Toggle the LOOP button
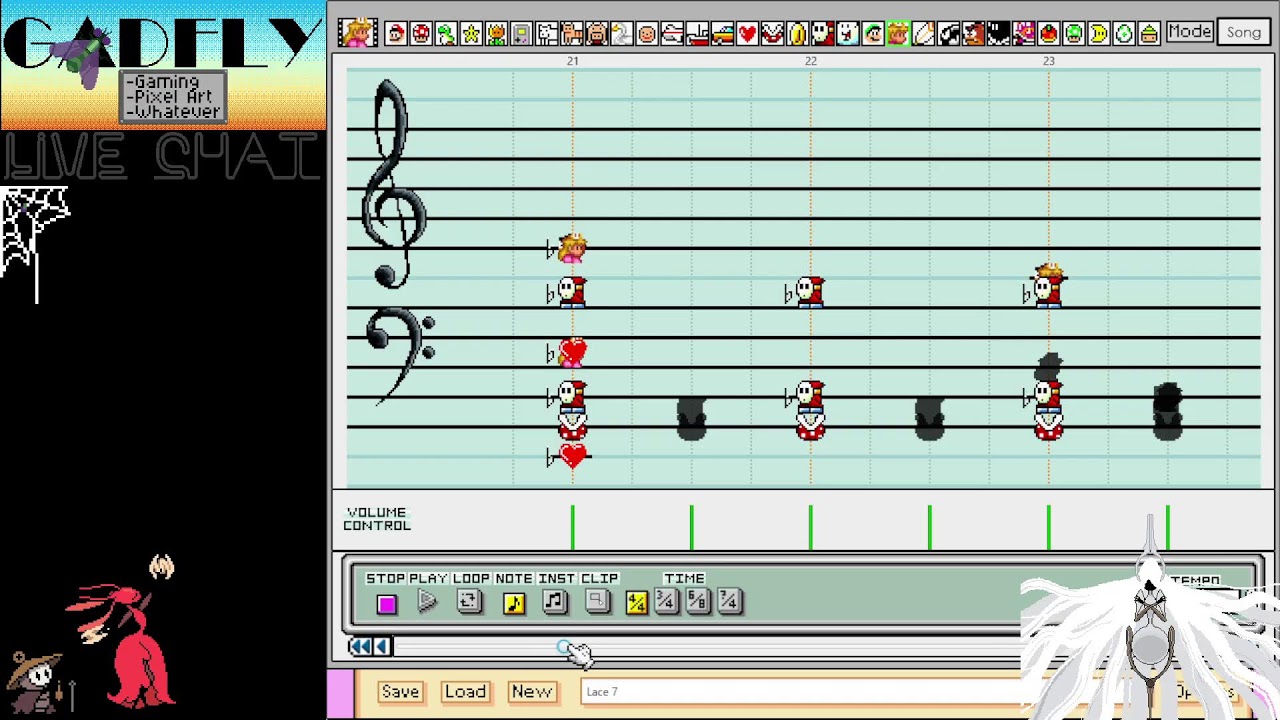Screen dimensions: 1280x720 (468, 602)
